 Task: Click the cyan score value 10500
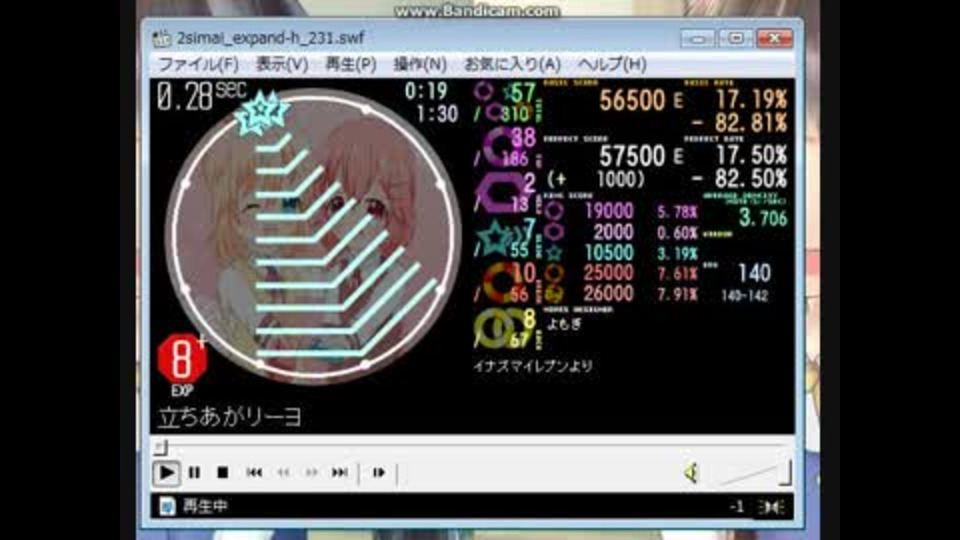pyautogui.click(x=609, y=253)
